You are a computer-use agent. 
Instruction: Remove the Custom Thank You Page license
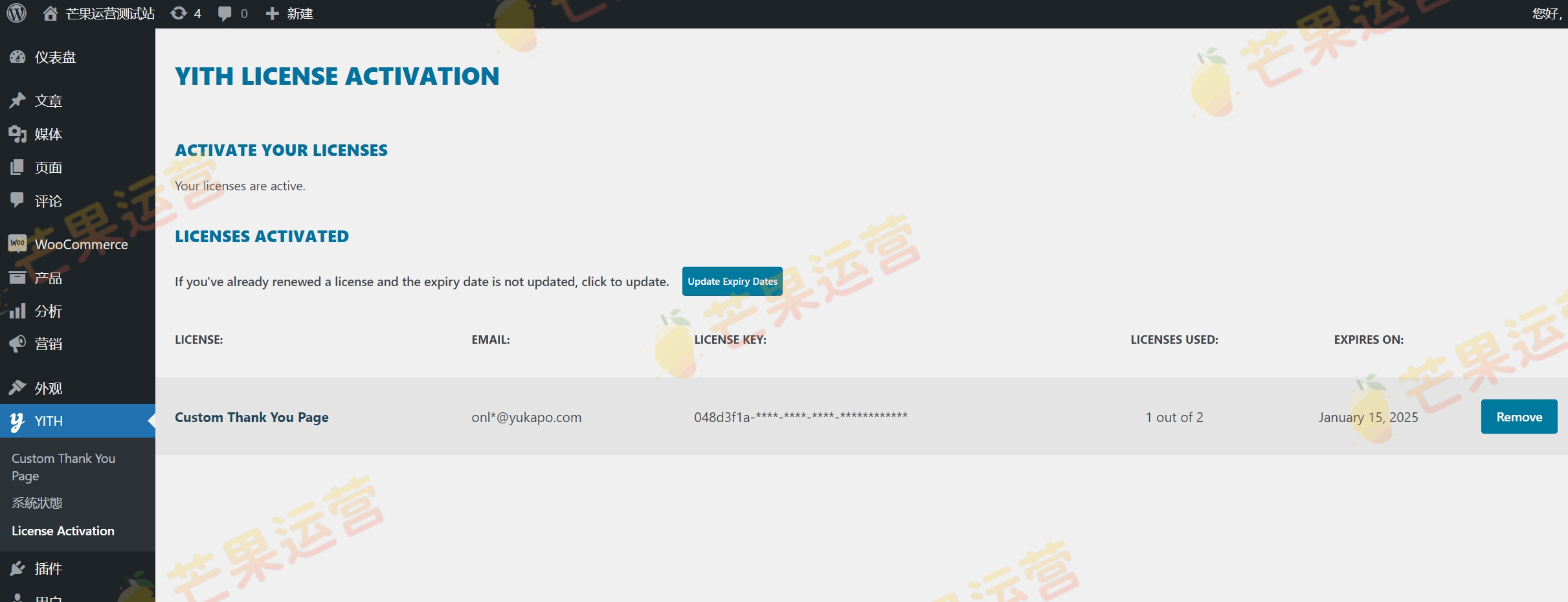[1519, 416]
